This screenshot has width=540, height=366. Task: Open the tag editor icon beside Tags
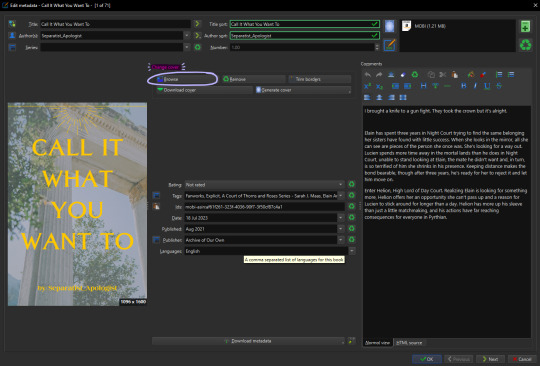(156, 196)
